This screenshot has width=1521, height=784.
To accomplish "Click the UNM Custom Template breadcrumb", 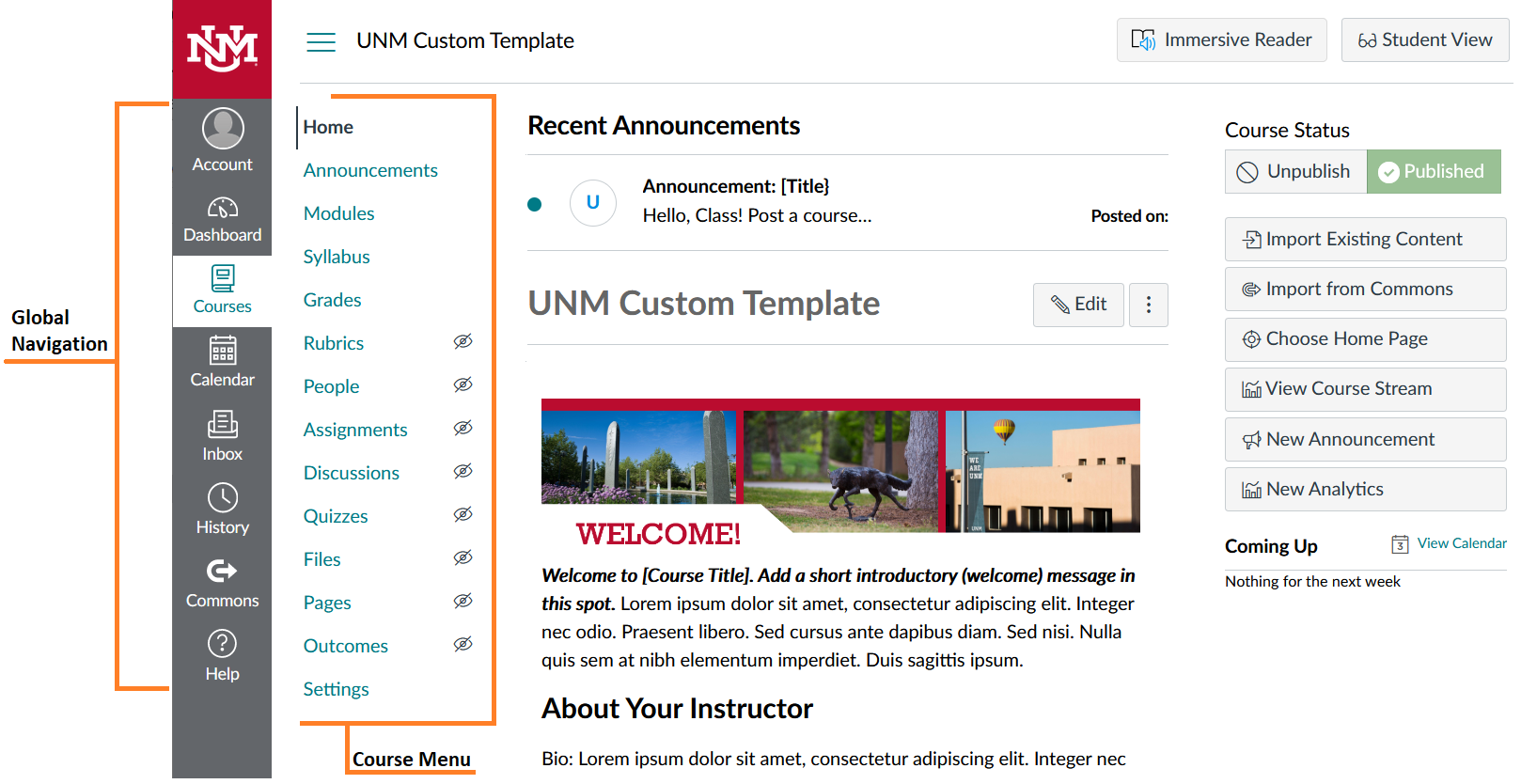I will tap(465, 40).
